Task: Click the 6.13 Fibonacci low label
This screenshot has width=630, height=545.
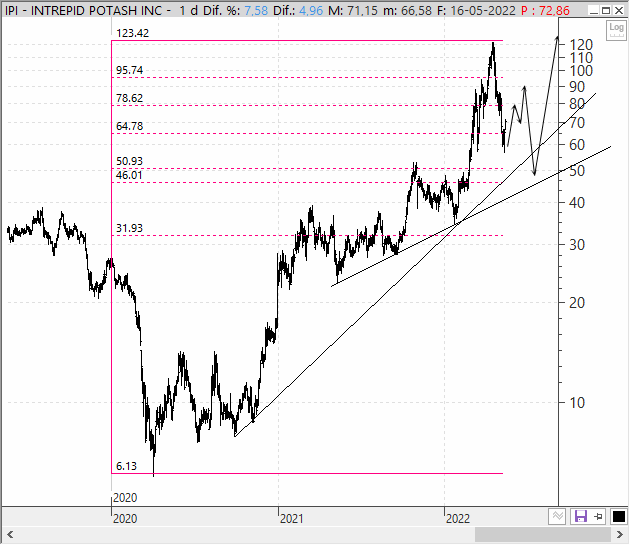Action: (x=126, y=466)
